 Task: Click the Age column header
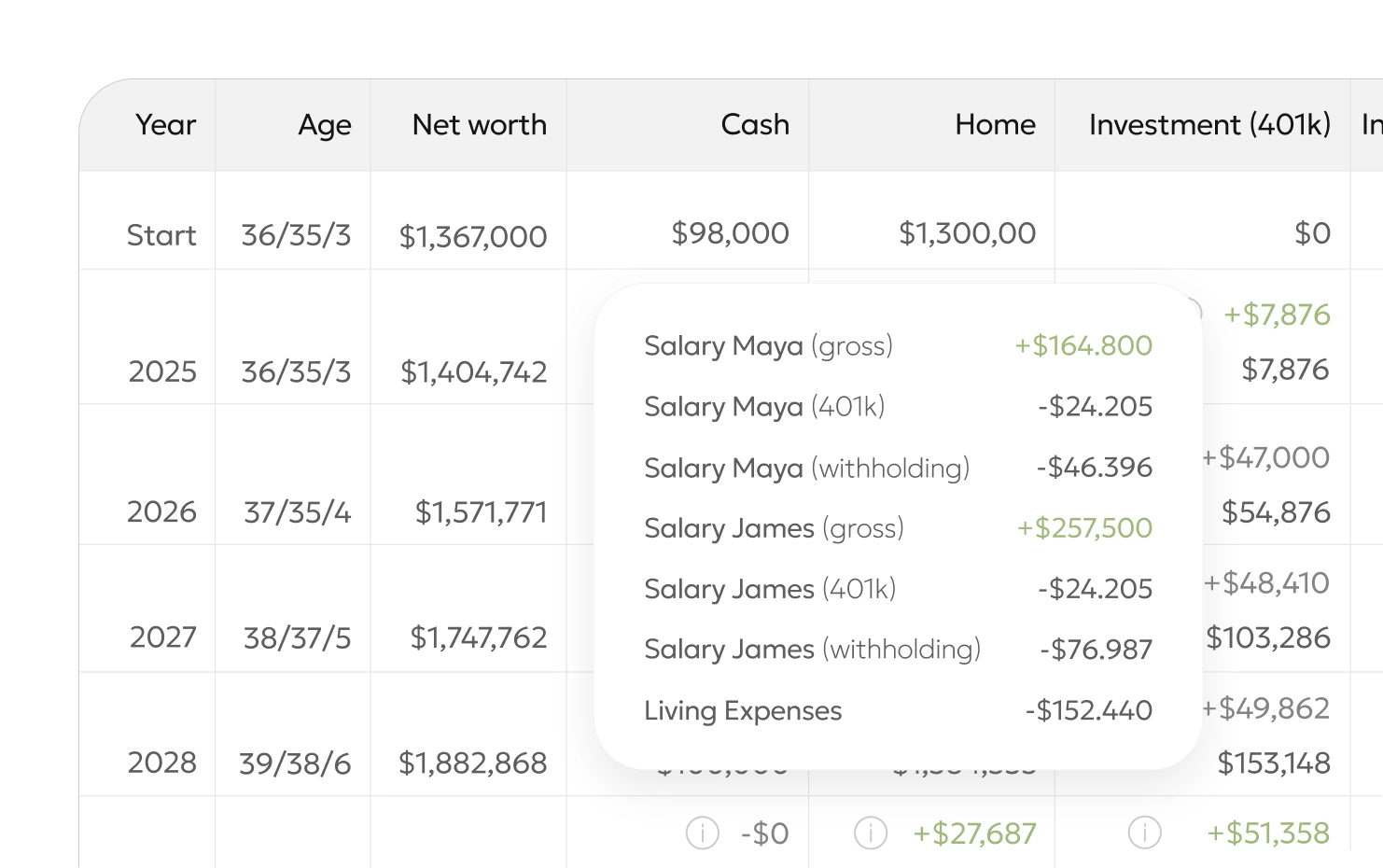click(324, 125)
